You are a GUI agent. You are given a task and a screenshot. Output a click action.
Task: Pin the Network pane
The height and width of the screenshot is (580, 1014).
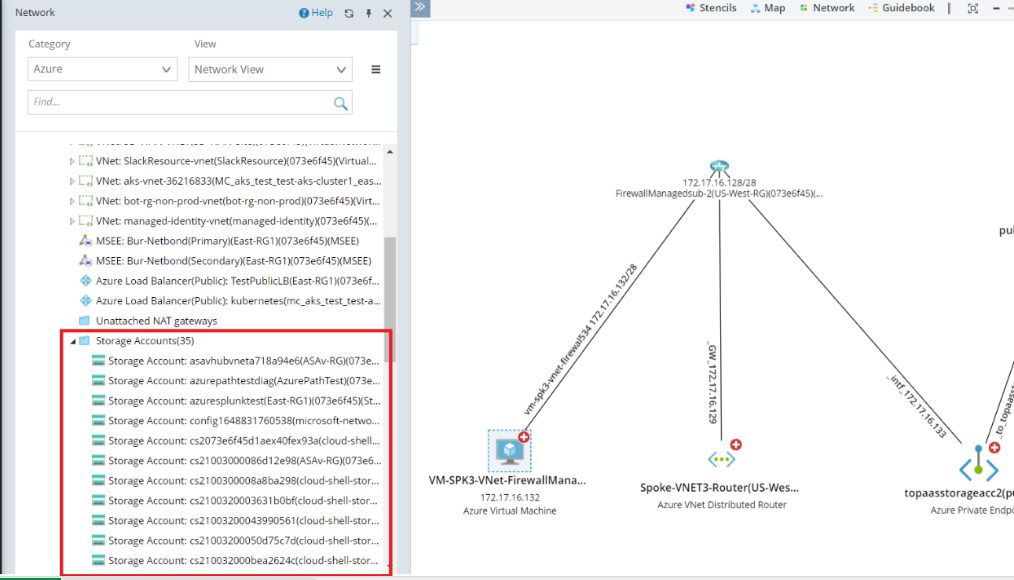pos(369,13)
